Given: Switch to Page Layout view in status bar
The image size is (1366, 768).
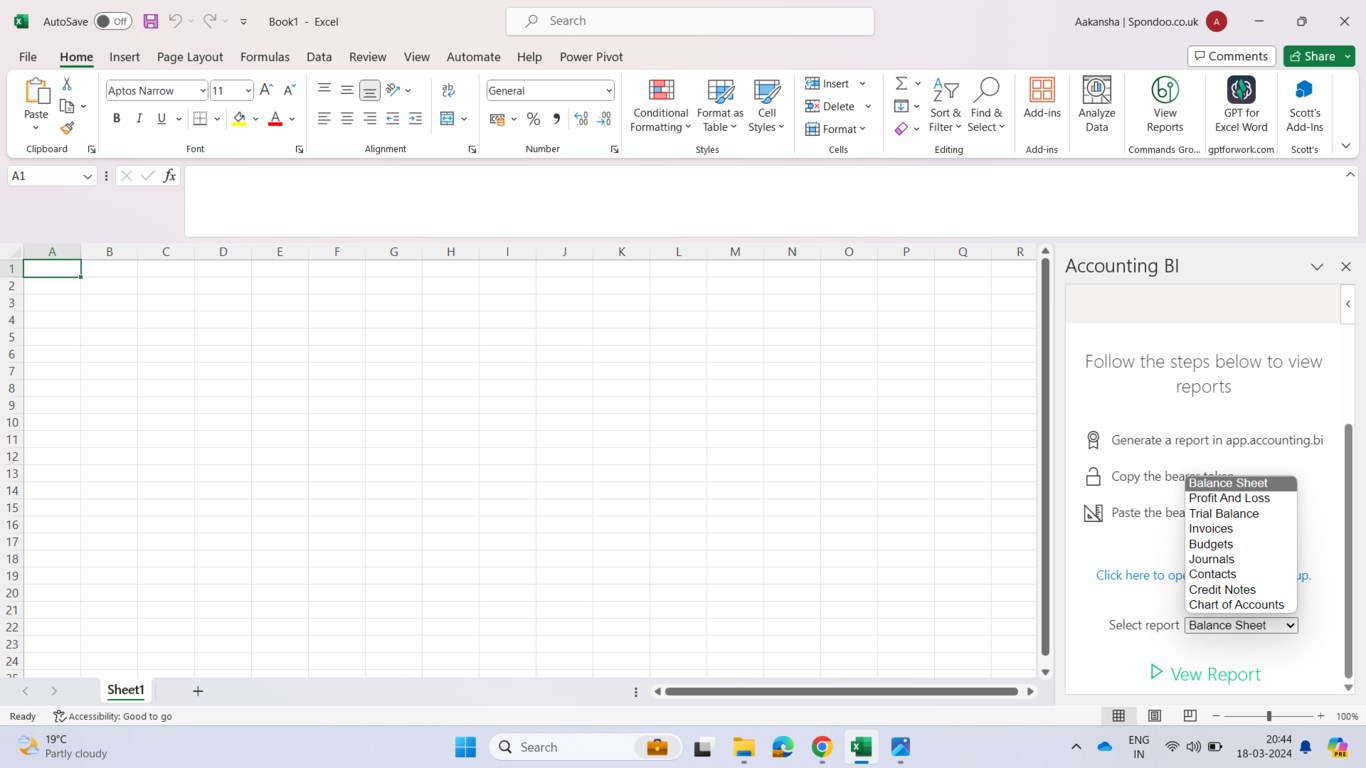Looking at the screenshot, I should [x=1154, y=716].
